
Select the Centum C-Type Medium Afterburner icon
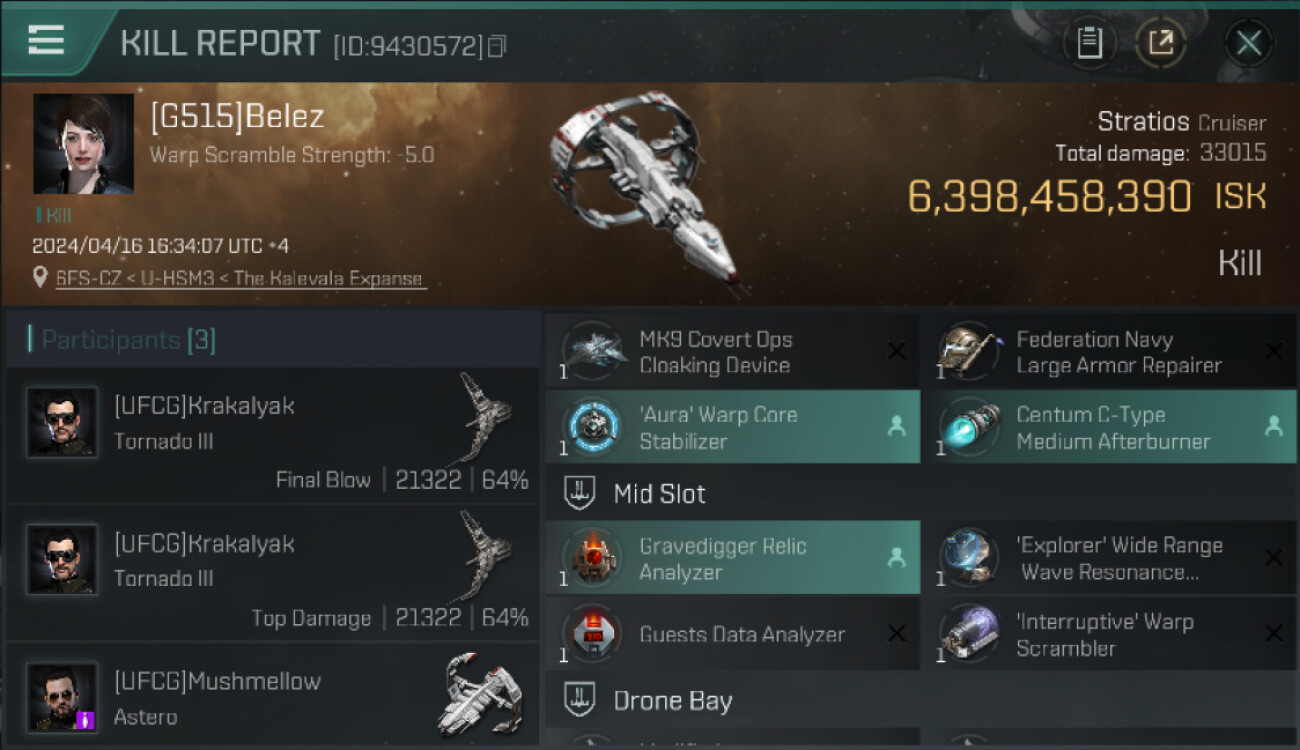pyautogui.click(x=968, y=427)
